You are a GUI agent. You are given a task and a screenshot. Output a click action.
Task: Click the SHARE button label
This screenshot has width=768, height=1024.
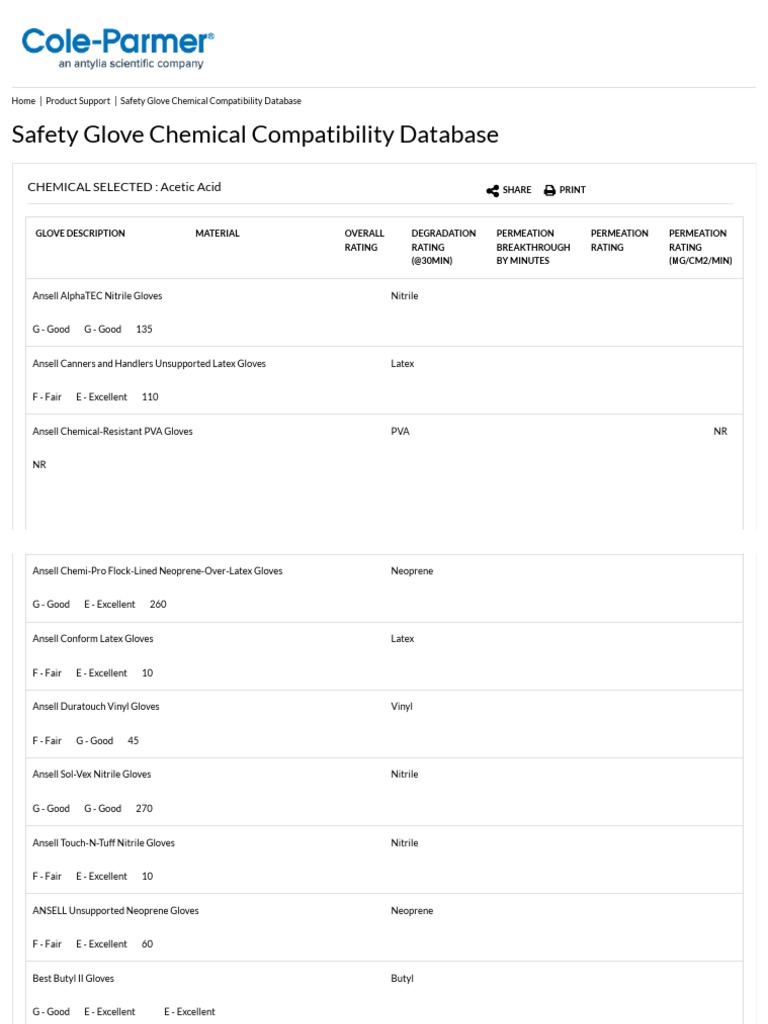[517, 190]
